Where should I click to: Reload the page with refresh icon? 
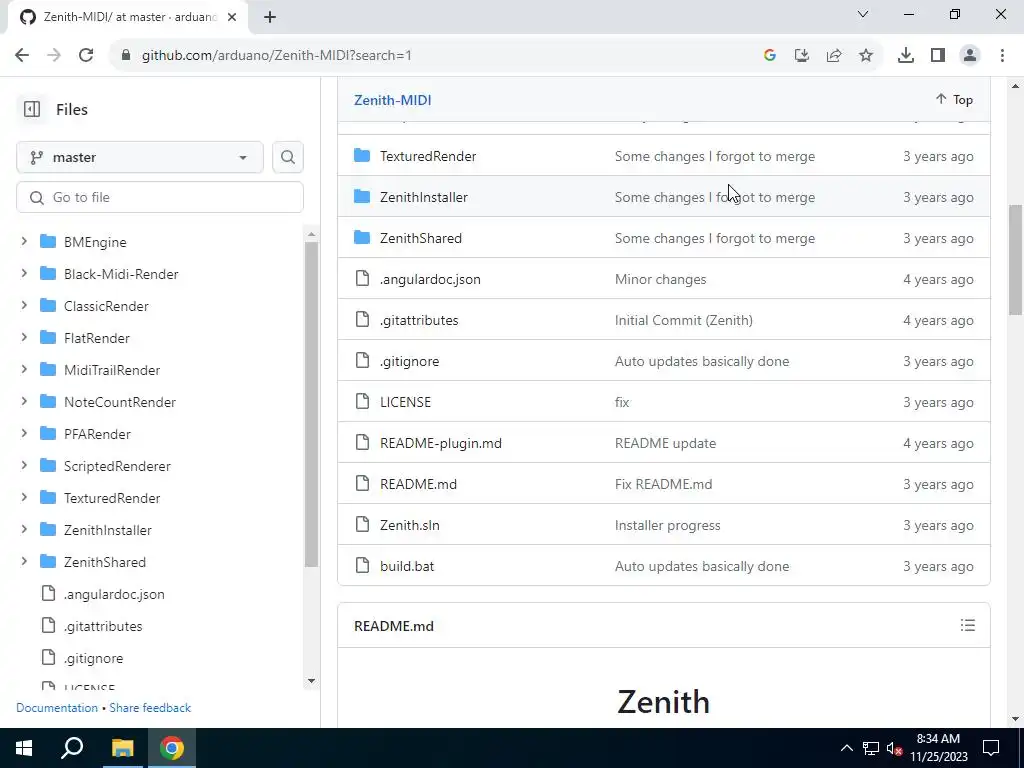[86, 56]
